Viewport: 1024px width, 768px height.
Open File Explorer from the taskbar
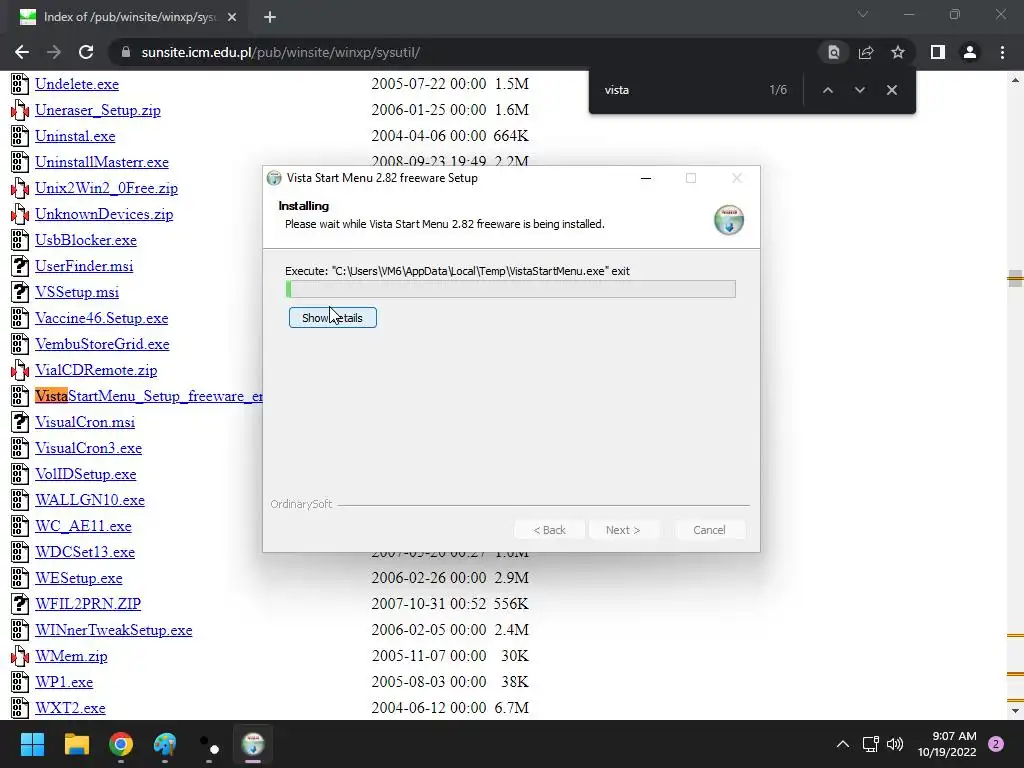pos(76,744)
